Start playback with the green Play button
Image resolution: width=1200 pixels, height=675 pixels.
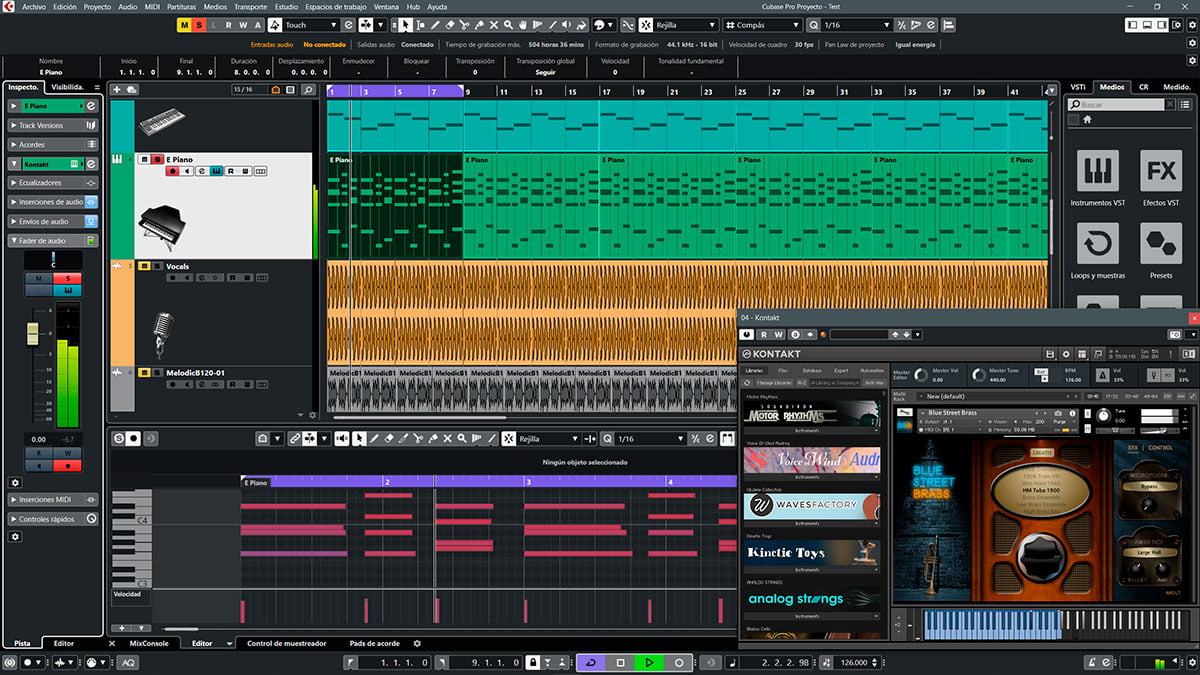649,662
